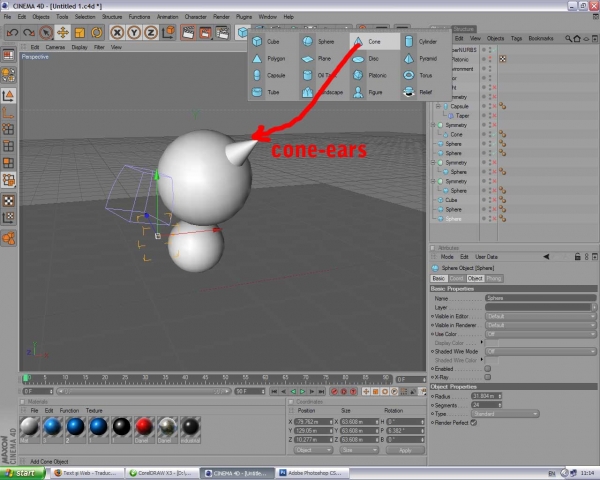Select the Live Selection tool
The height and width of the screenshot is (480, 600).
click(46, 33)
